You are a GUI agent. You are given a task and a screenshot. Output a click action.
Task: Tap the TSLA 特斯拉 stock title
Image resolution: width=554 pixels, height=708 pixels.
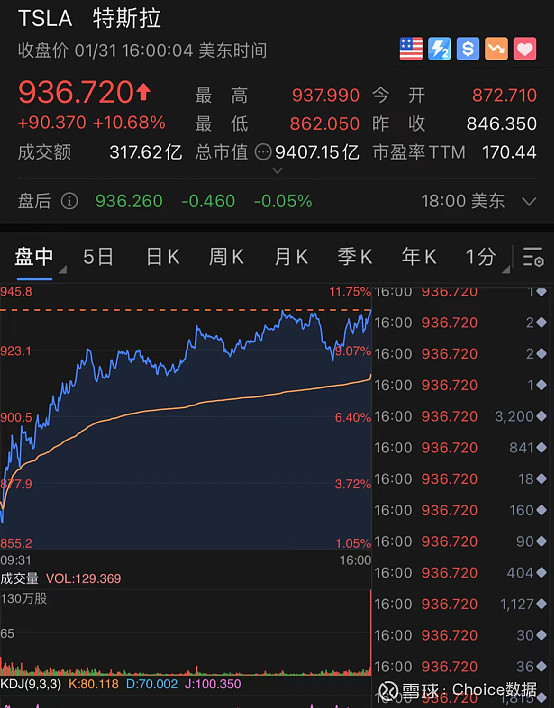(x=89, y=19)
